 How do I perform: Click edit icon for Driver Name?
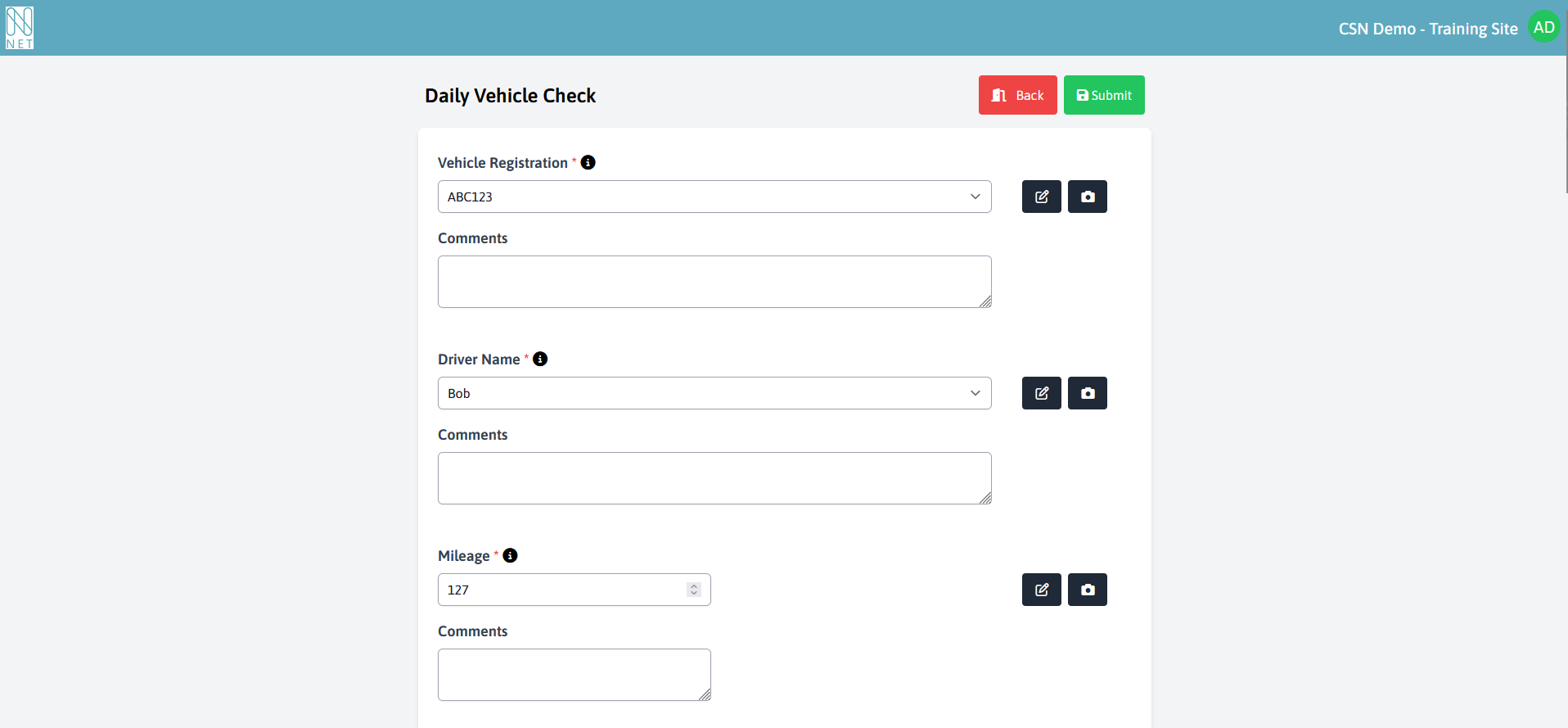click(x=1041, y=393)
